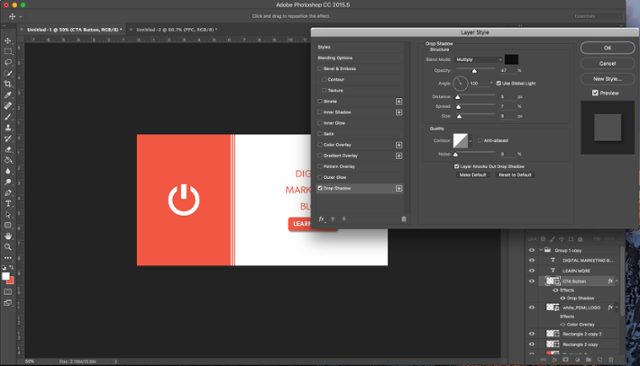Hide the LEARN MORE text layer
This screenshot has height=366, width=640.
coord(532,271)
